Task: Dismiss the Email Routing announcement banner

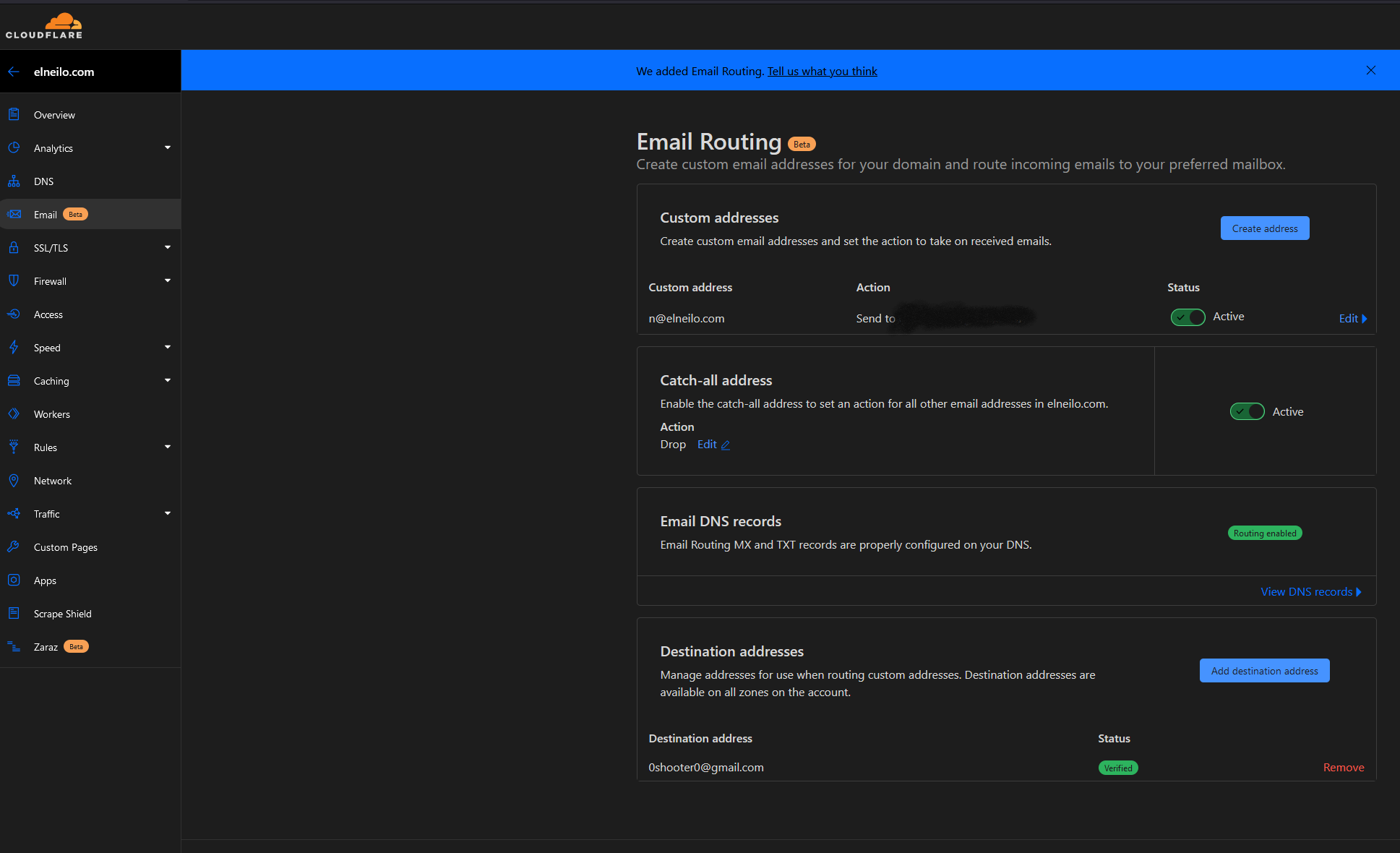Action: point(1370,71)
